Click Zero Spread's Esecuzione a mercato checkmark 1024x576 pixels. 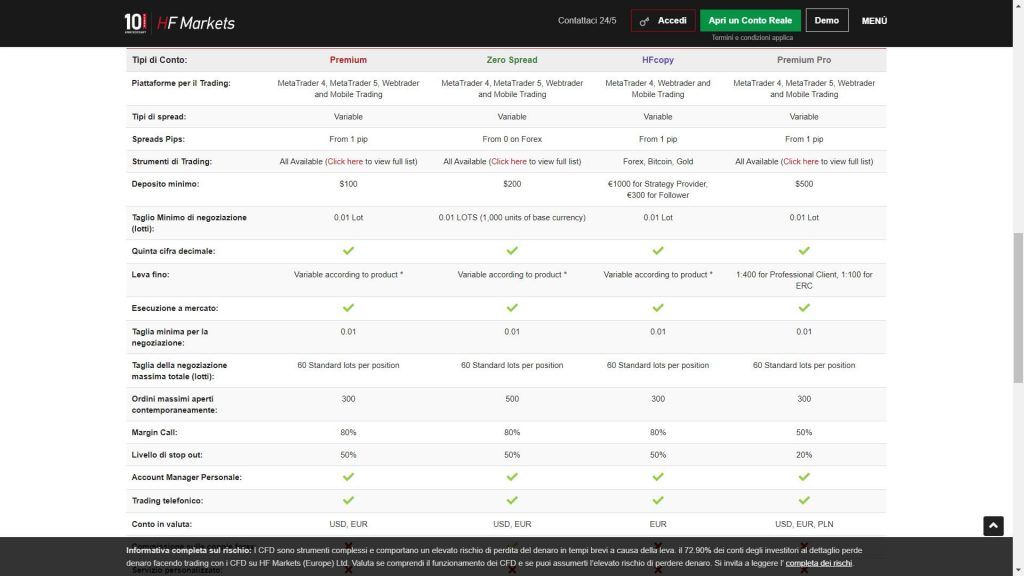pos(512,308)
